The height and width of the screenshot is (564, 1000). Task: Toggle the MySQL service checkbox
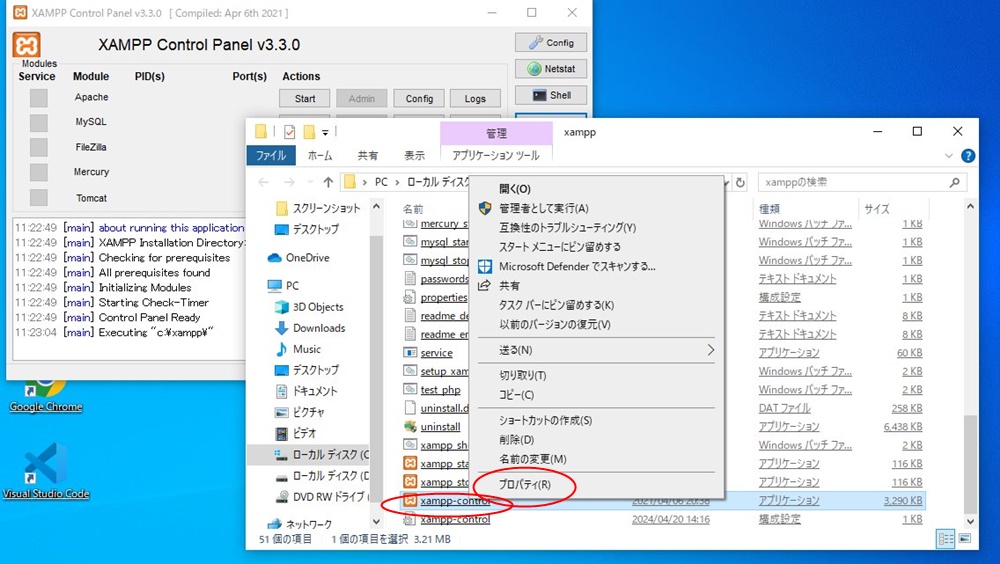[39, 122]
